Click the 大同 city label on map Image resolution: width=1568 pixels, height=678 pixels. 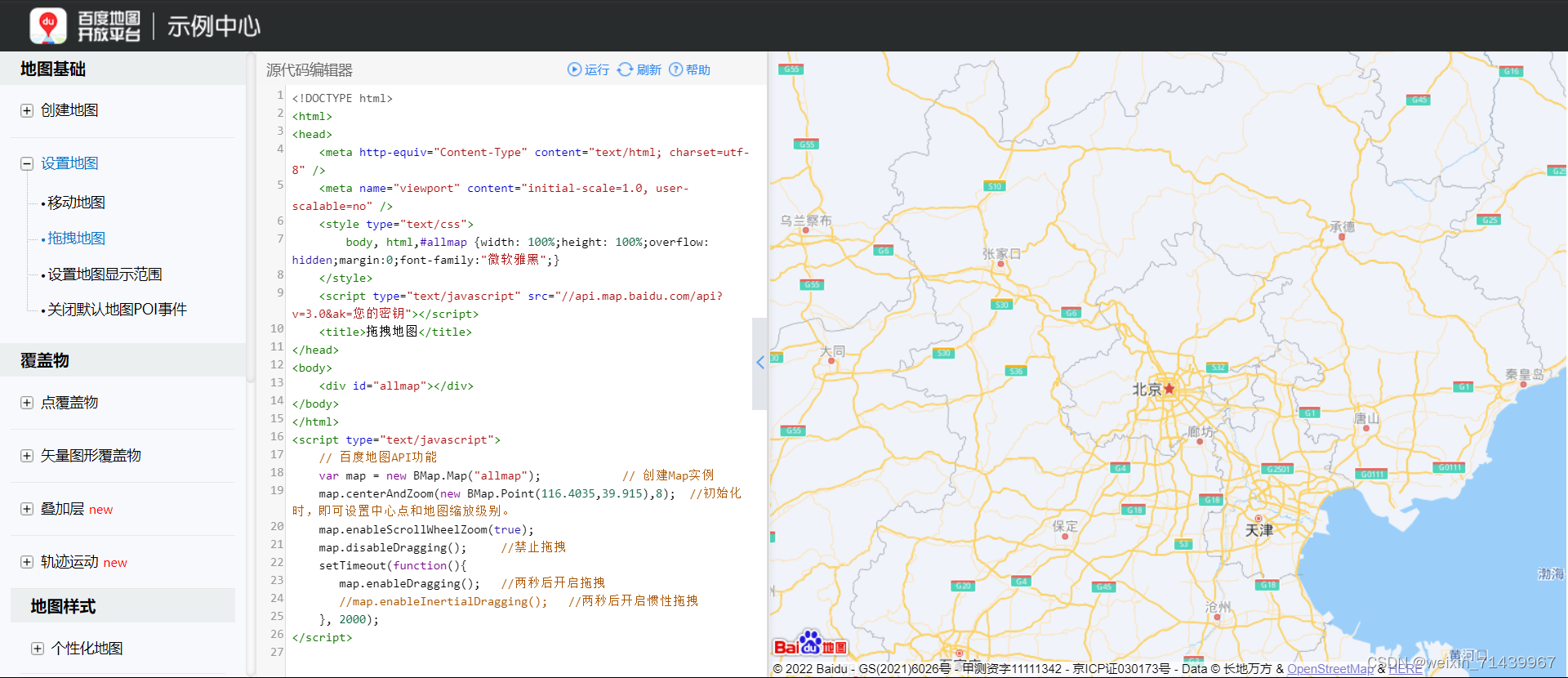click(x=832, y=351)
